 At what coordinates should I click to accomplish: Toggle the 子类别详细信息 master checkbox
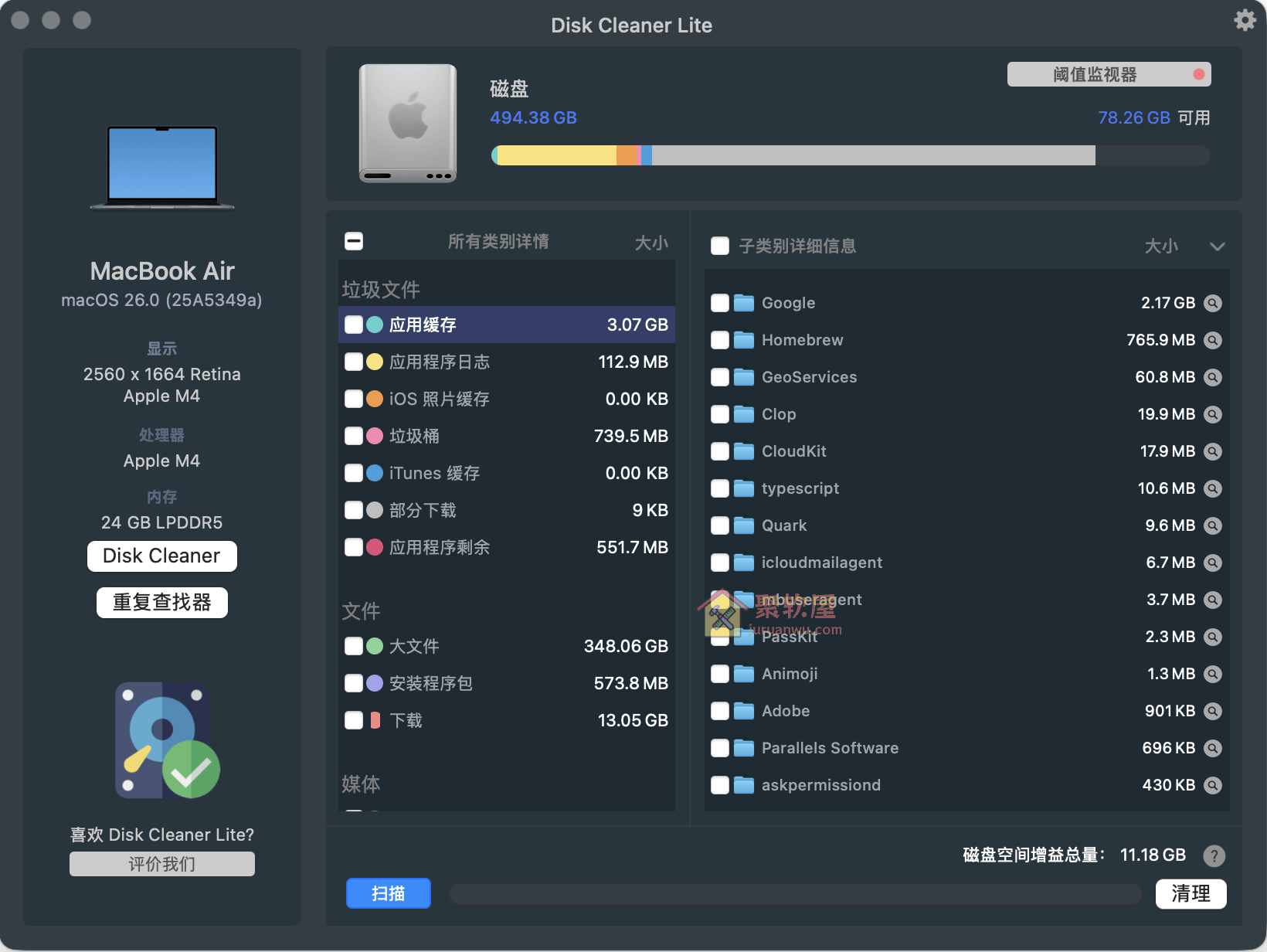(x=719, y=246)
